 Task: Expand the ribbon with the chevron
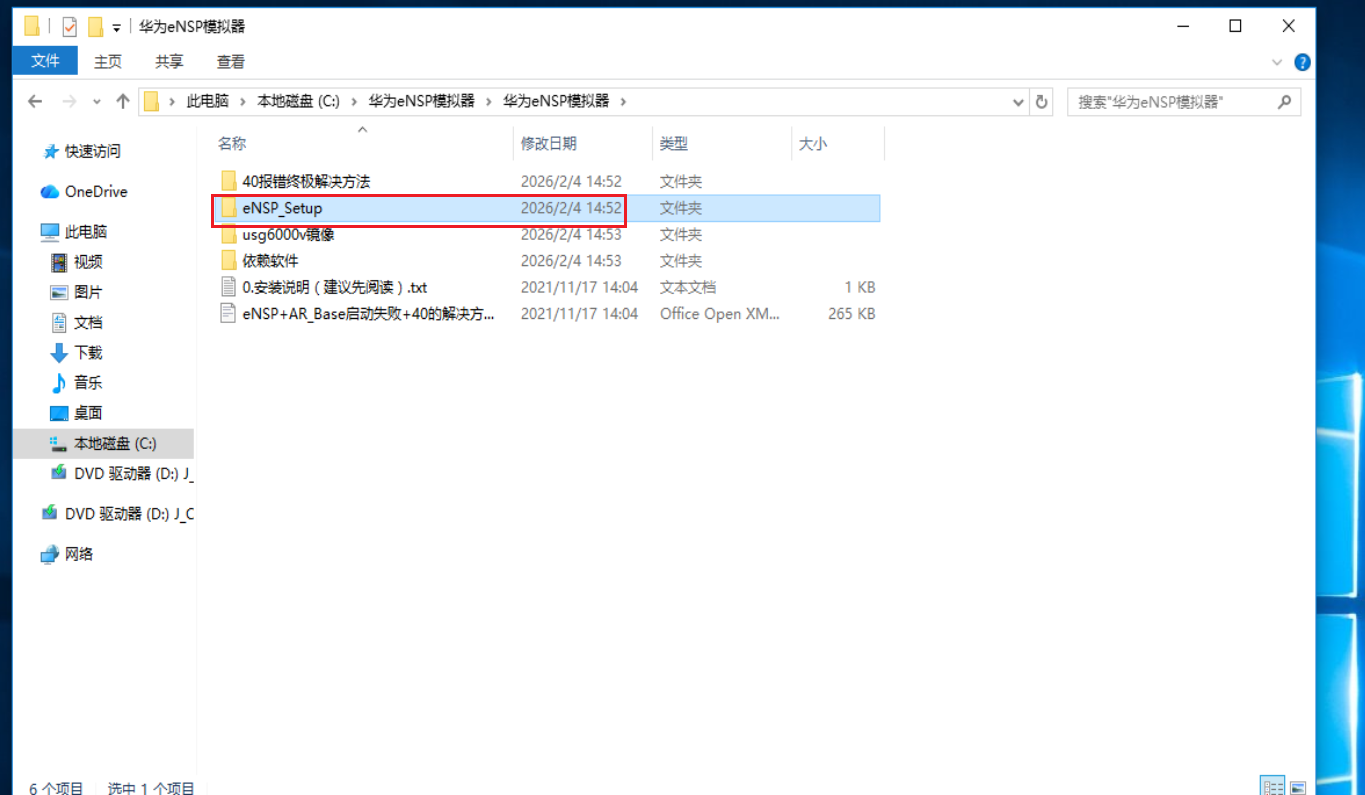point(1277,62)
